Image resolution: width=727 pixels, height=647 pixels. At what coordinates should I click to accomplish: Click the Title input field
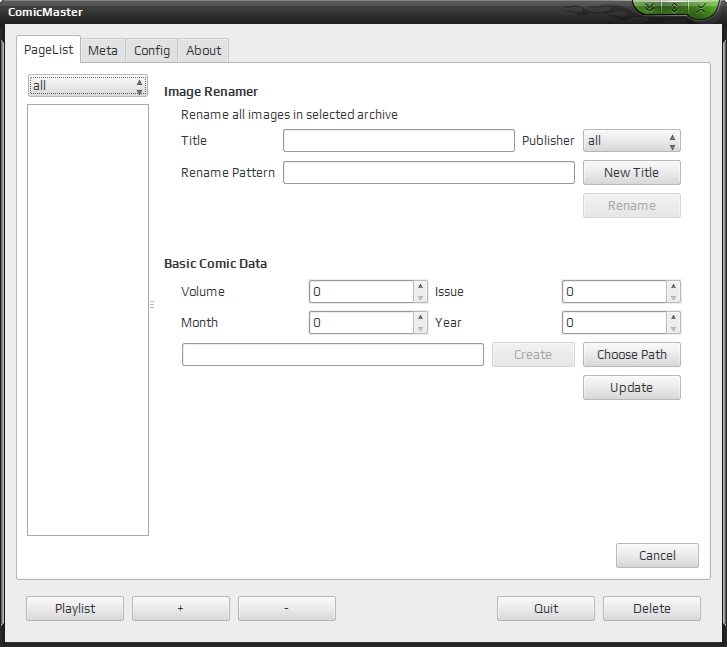click(x=399, y=141)
